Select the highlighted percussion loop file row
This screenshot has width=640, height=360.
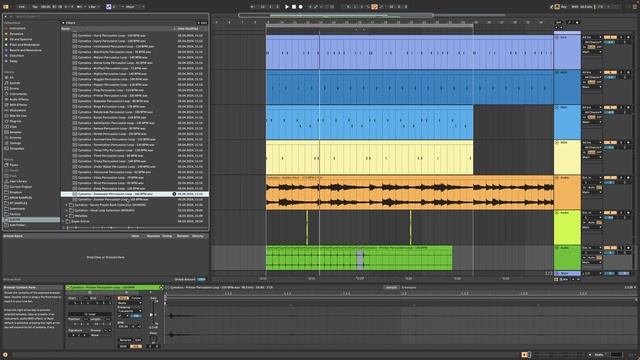(135, 194)
